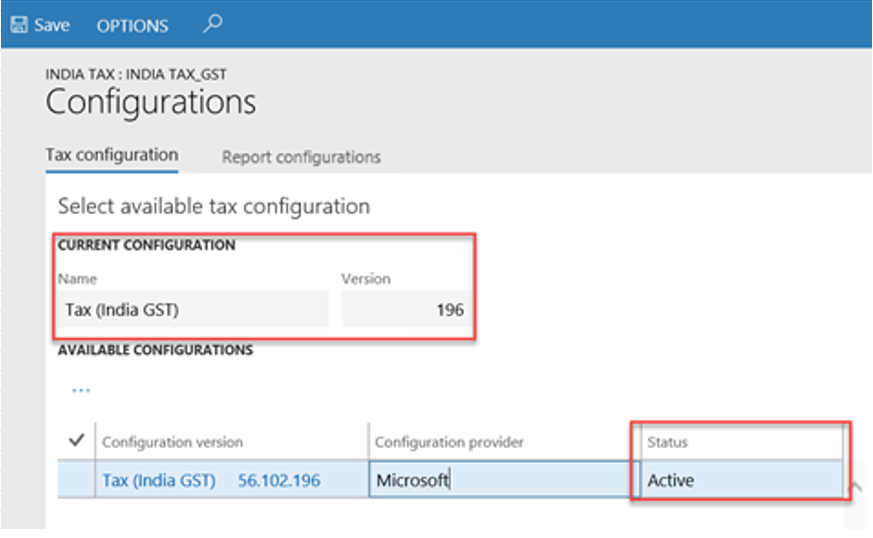Viewport: 873px width, 538px height.
Task: Click the Status column header
Action: coord(667,442)
